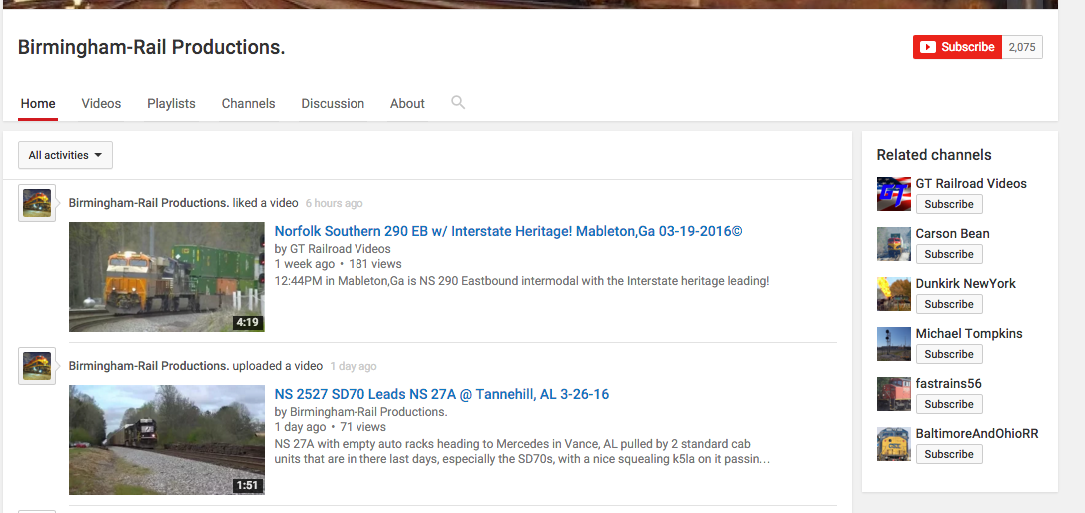Image resolution: width=1085 pixels, height=513 pixels.
Task: Open the Norfolk Southern 290 EB video title
Action: (509, 231)
